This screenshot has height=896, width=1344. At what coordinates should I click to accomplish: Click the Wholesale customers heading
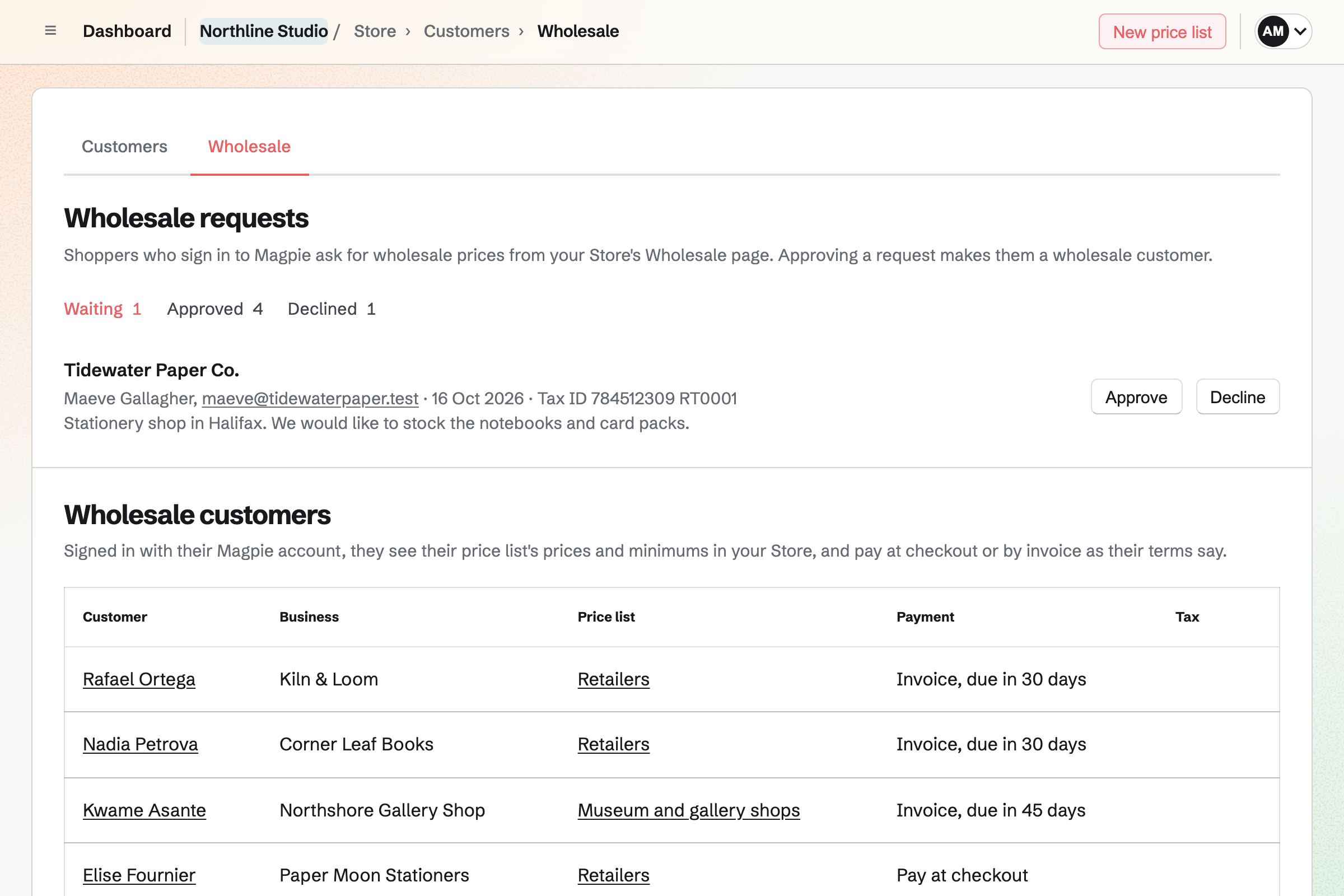tap(197, 515)
